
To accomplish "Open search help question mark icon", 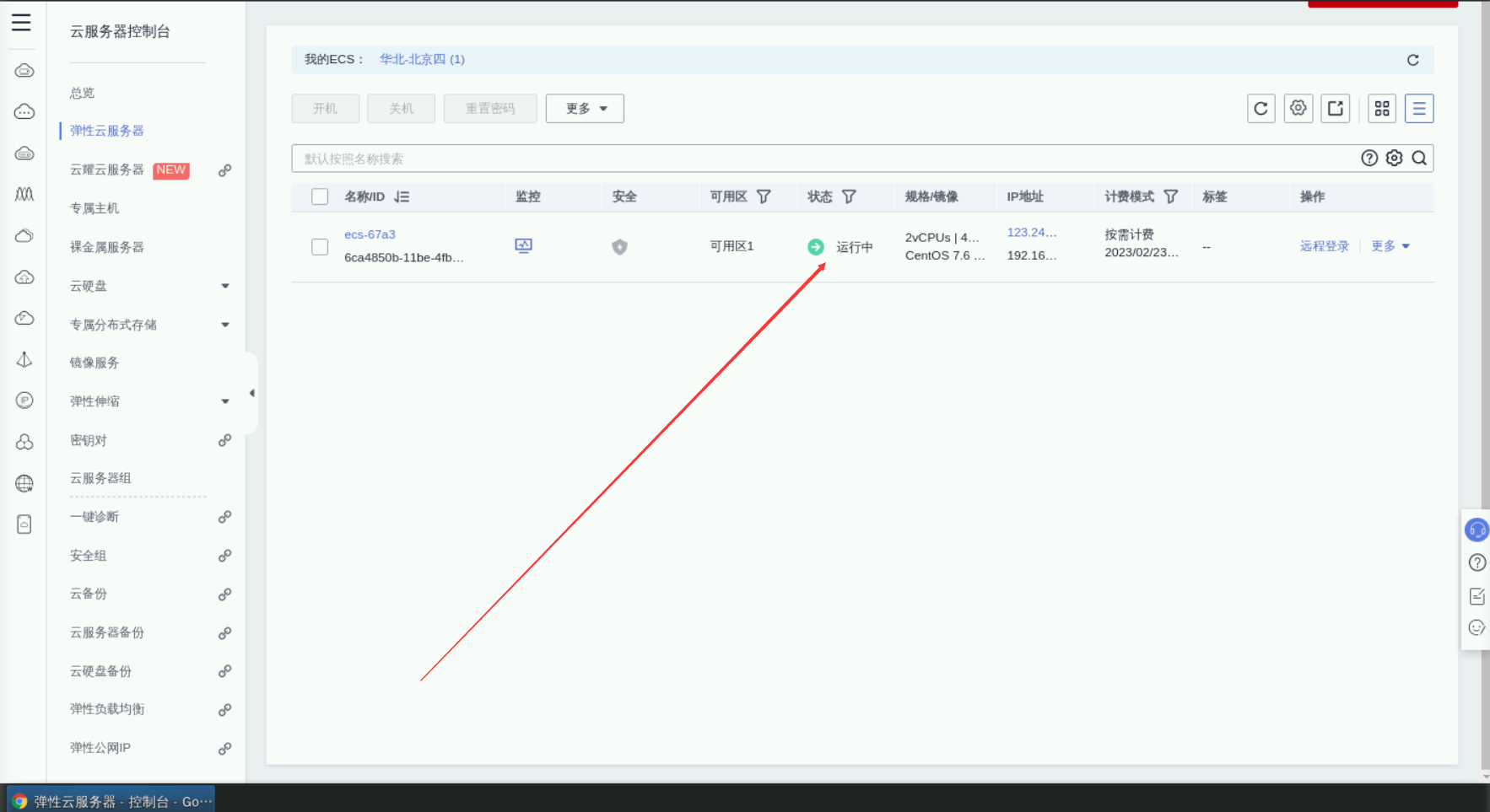I will (1369, 159).
